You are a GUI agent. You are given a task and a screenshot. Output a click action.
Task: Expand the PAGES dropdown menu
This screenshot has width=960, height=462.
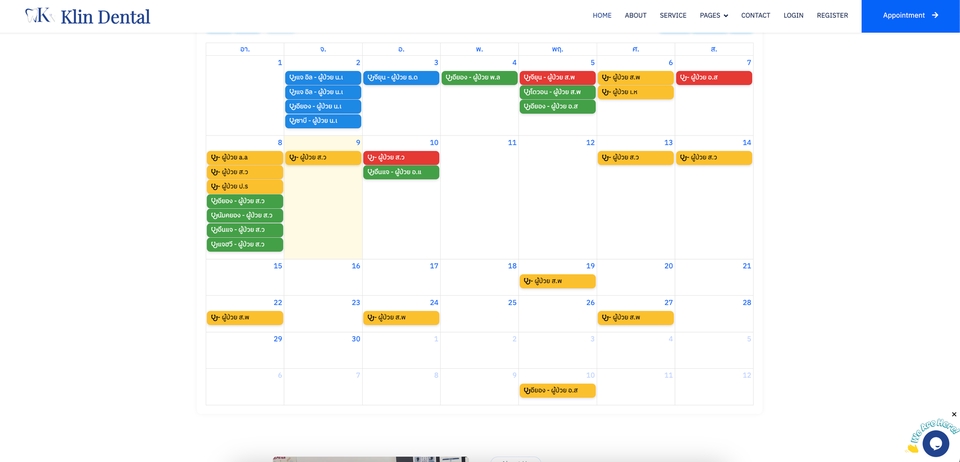[x=713, y=16]
